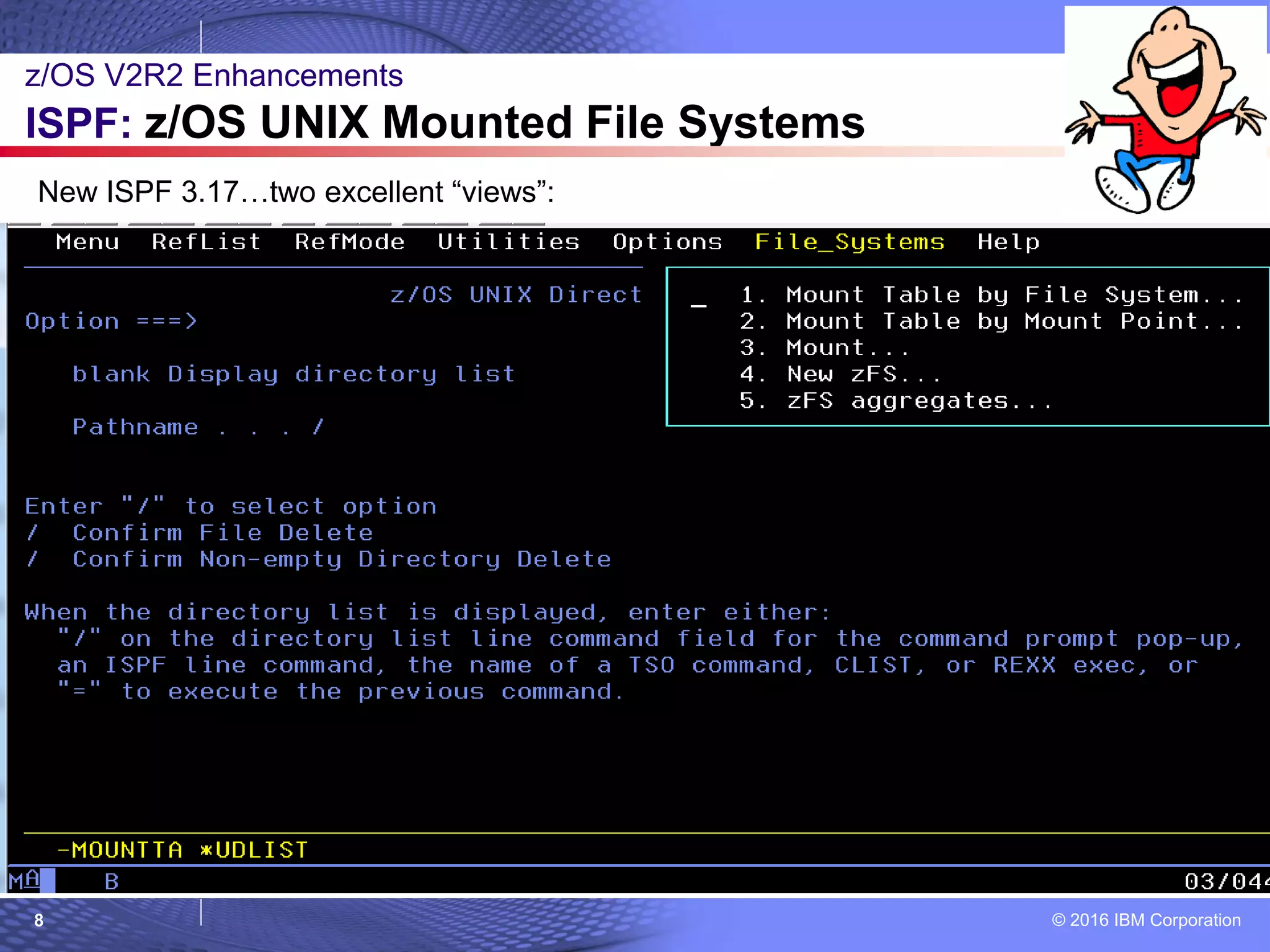Open the RefList menu
Viewport: 1270px width, 952px height.
point(206,242)
